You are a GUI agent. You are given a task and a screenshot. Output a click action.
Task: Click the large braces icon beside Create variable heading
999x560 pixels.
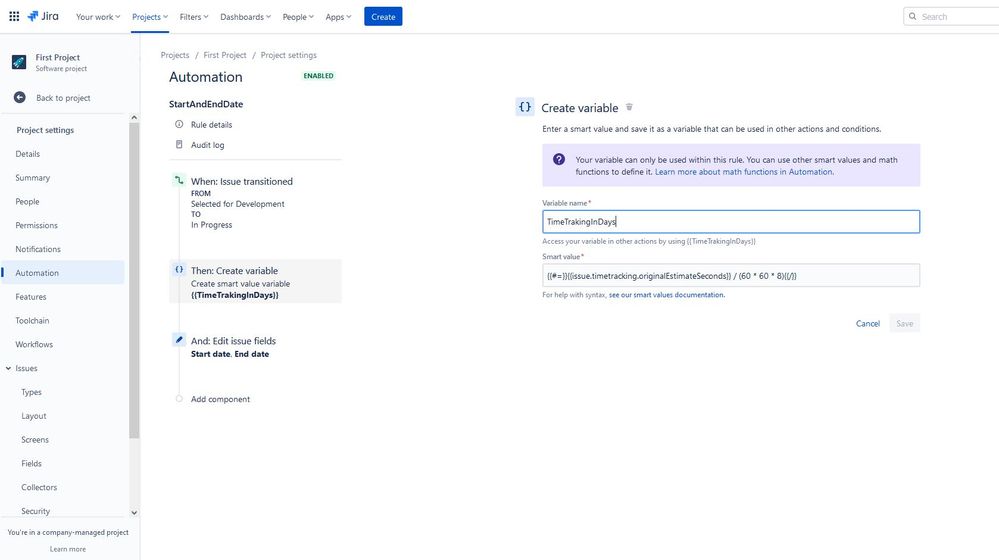(x=524, y=107)
